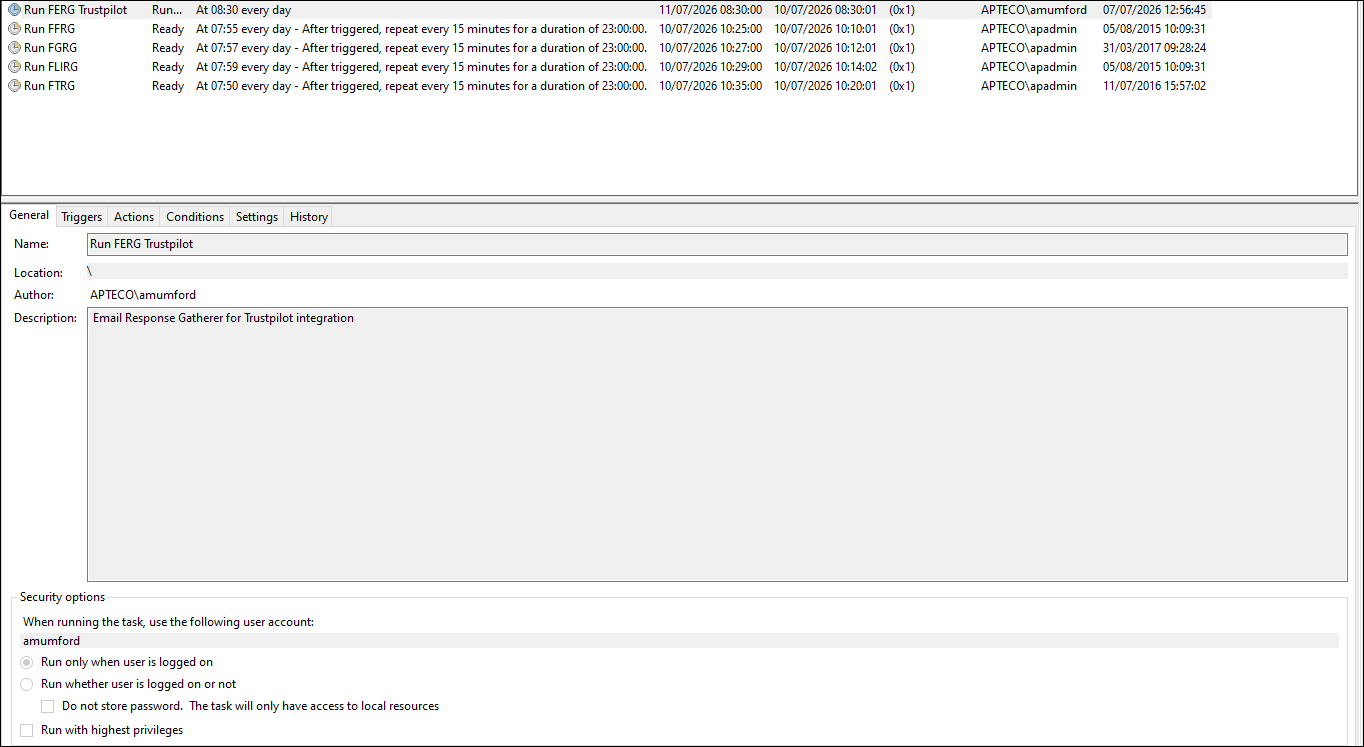Viewport: 1364px width, 747px height.
Task: Click created date 07/07/2026 12:56:45
Action: click(1154, 10)
